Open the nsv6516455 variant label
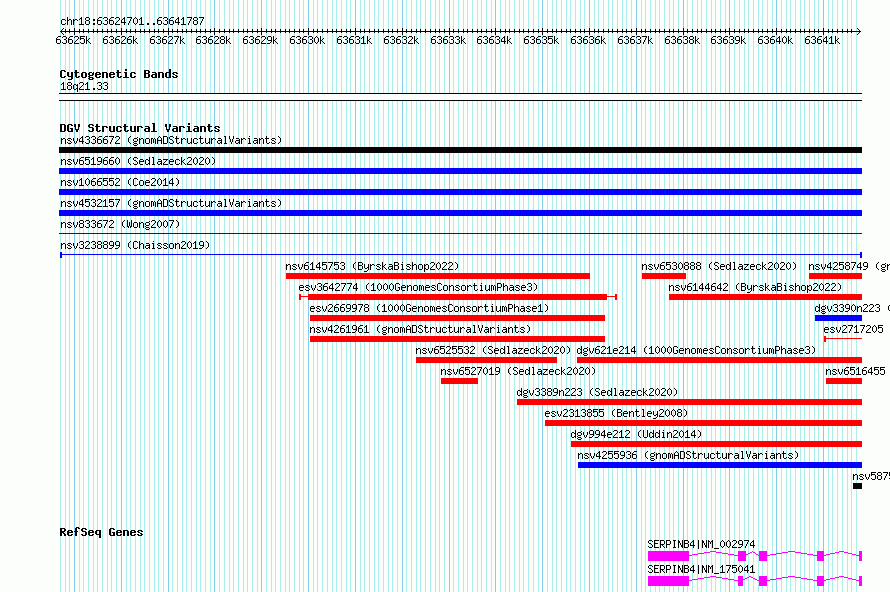 click(855, 371)
